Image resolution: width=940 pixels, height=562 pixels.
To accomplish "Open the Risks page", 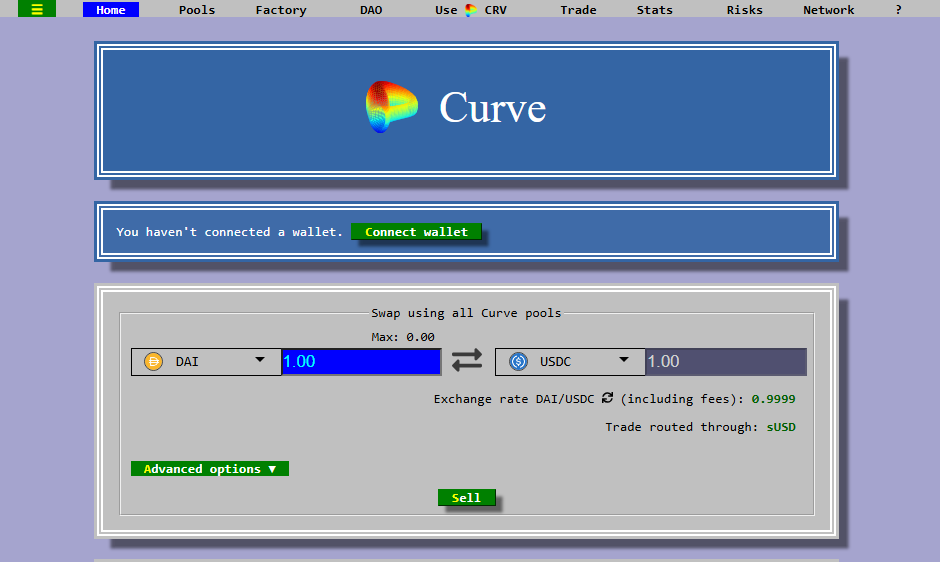I will pos(745,10).
